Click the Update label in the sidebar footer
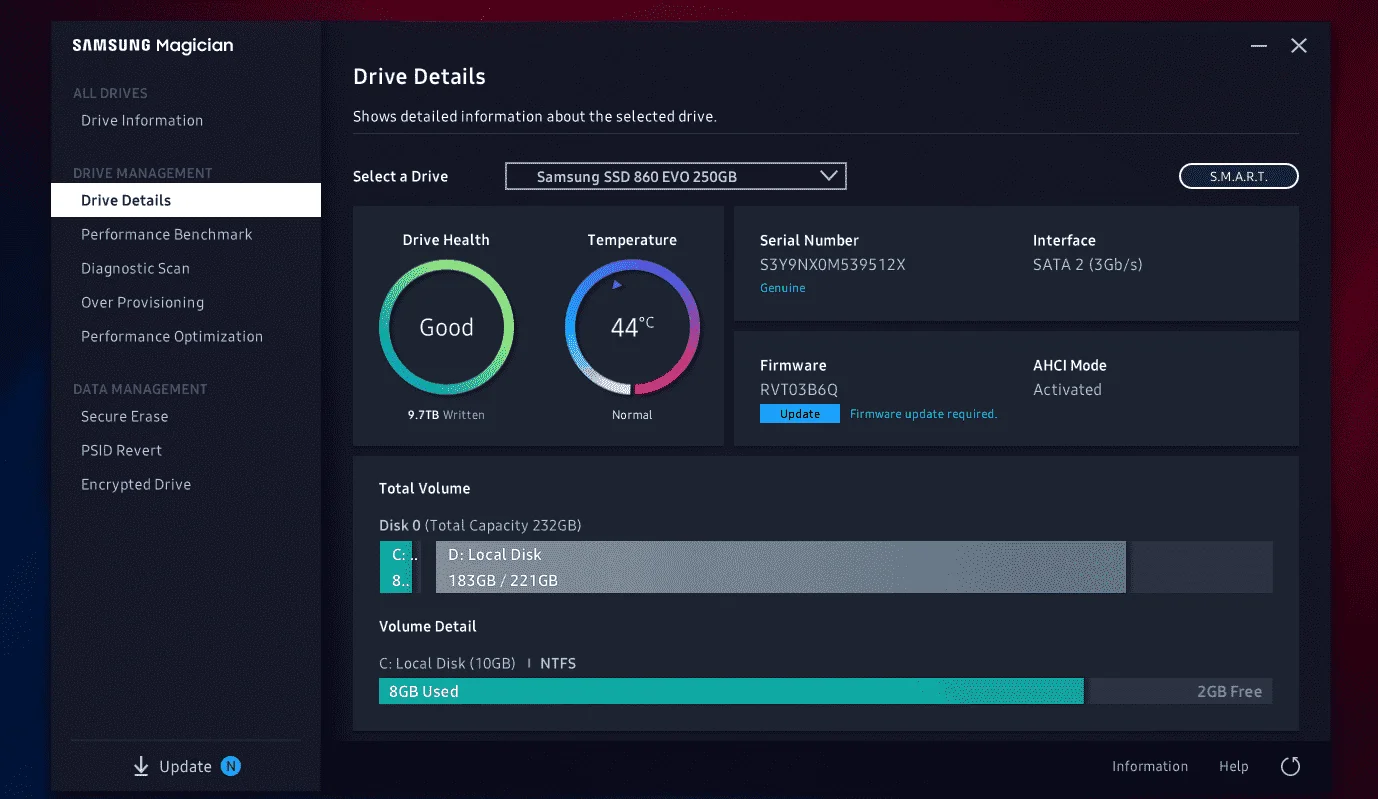The height and width of the screenshot is (799, 1378). 186,767
